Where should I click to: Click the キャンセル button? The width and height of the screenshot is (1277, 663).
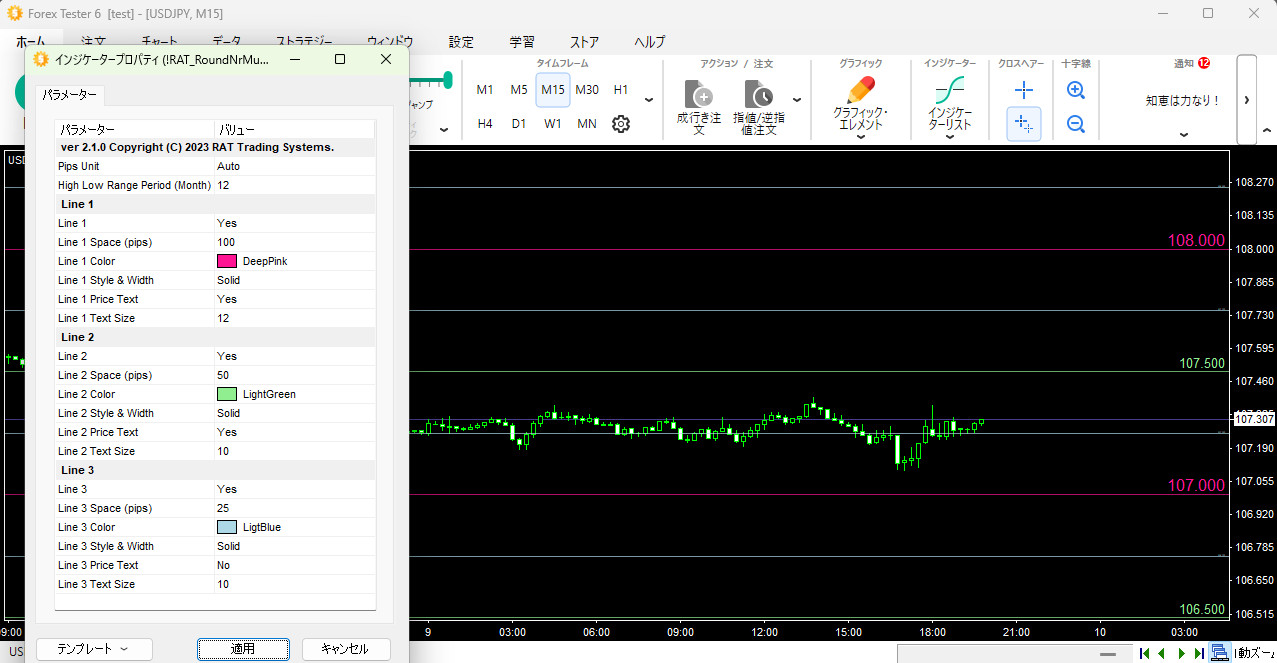(x=345, y=649)
